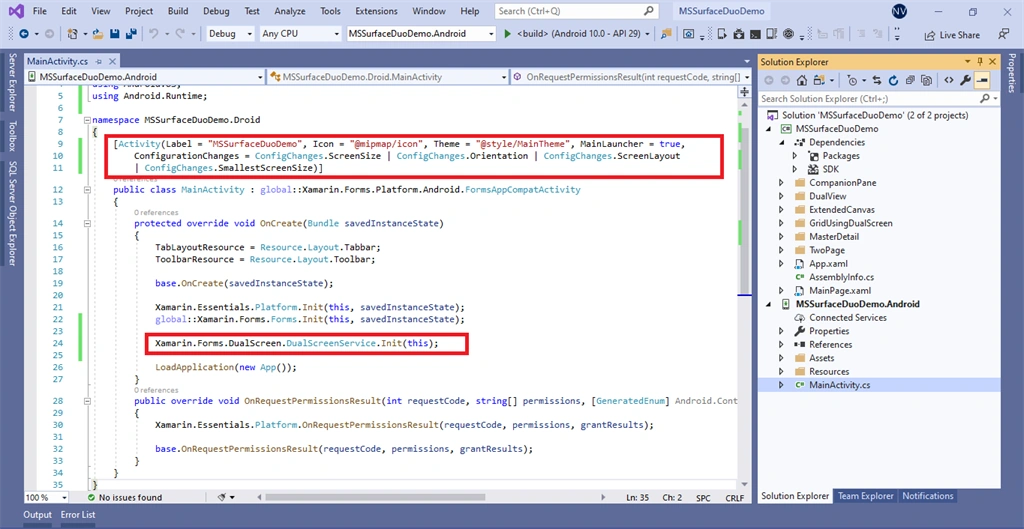1024x529 pixels.
Task: Open the Error List tab
Action: click(x=78, y=515)
